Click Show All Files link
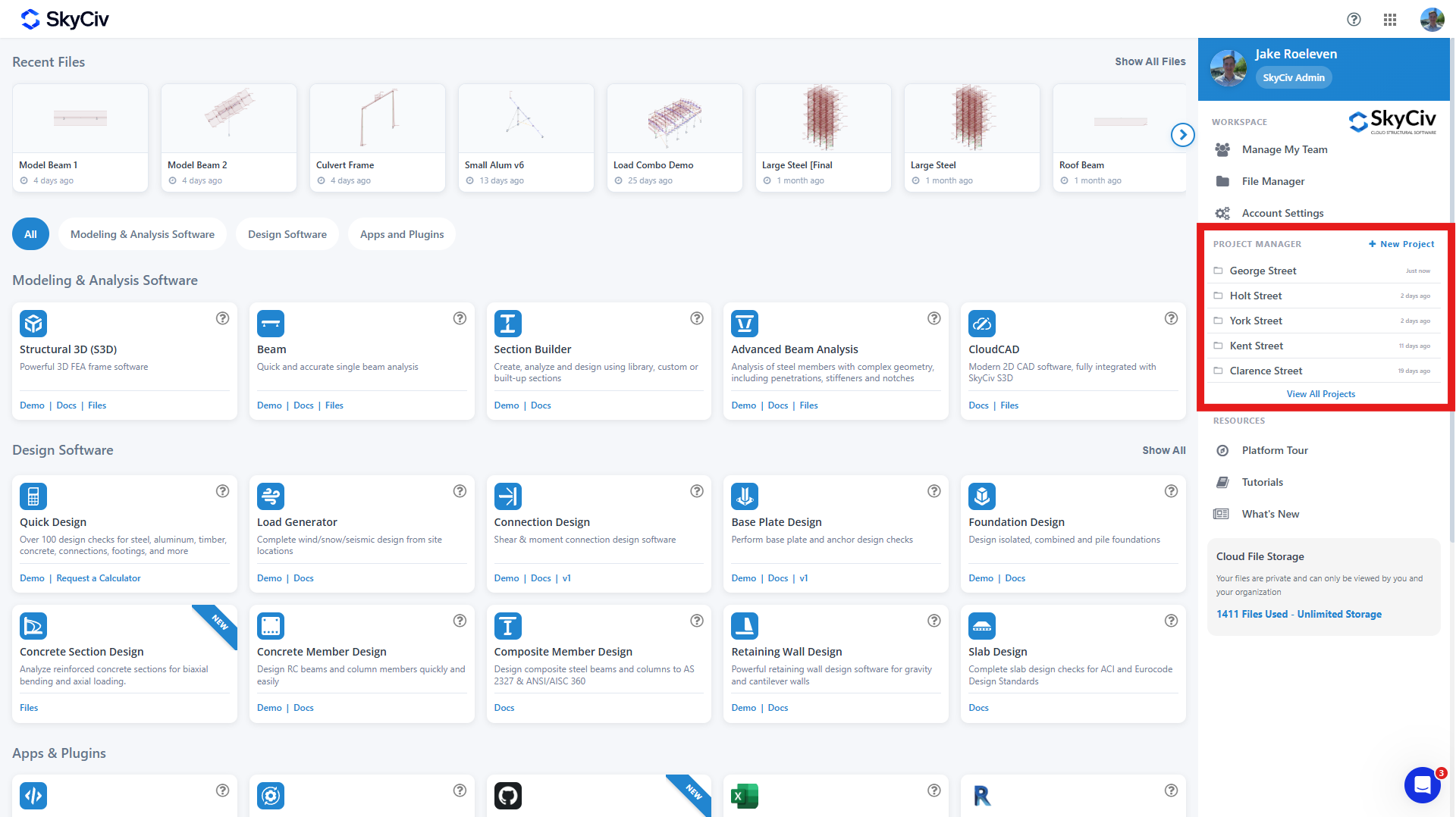Image resolution: width=1456 pixels, height=817 pixels. [1150, 61]
